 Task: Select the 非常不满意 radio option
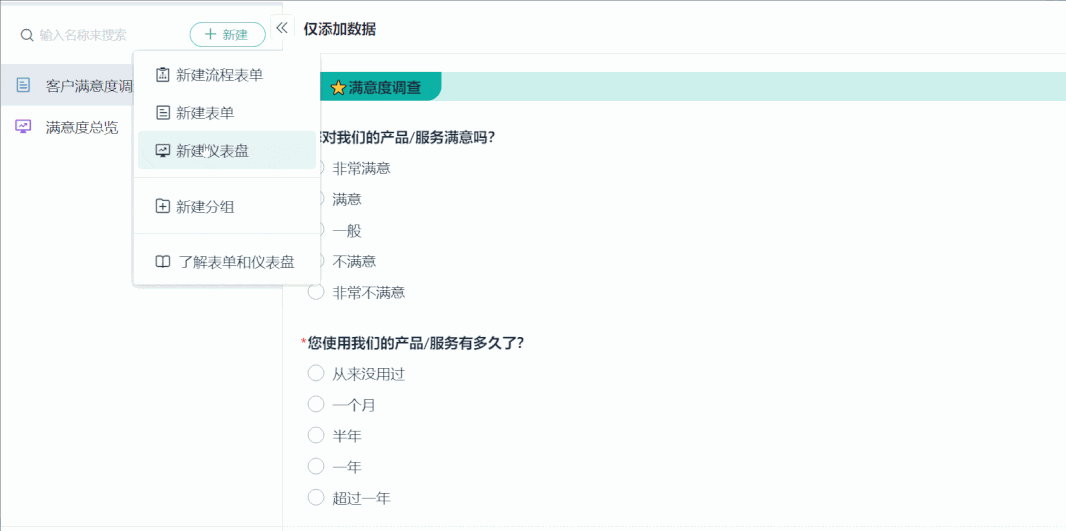316,292
